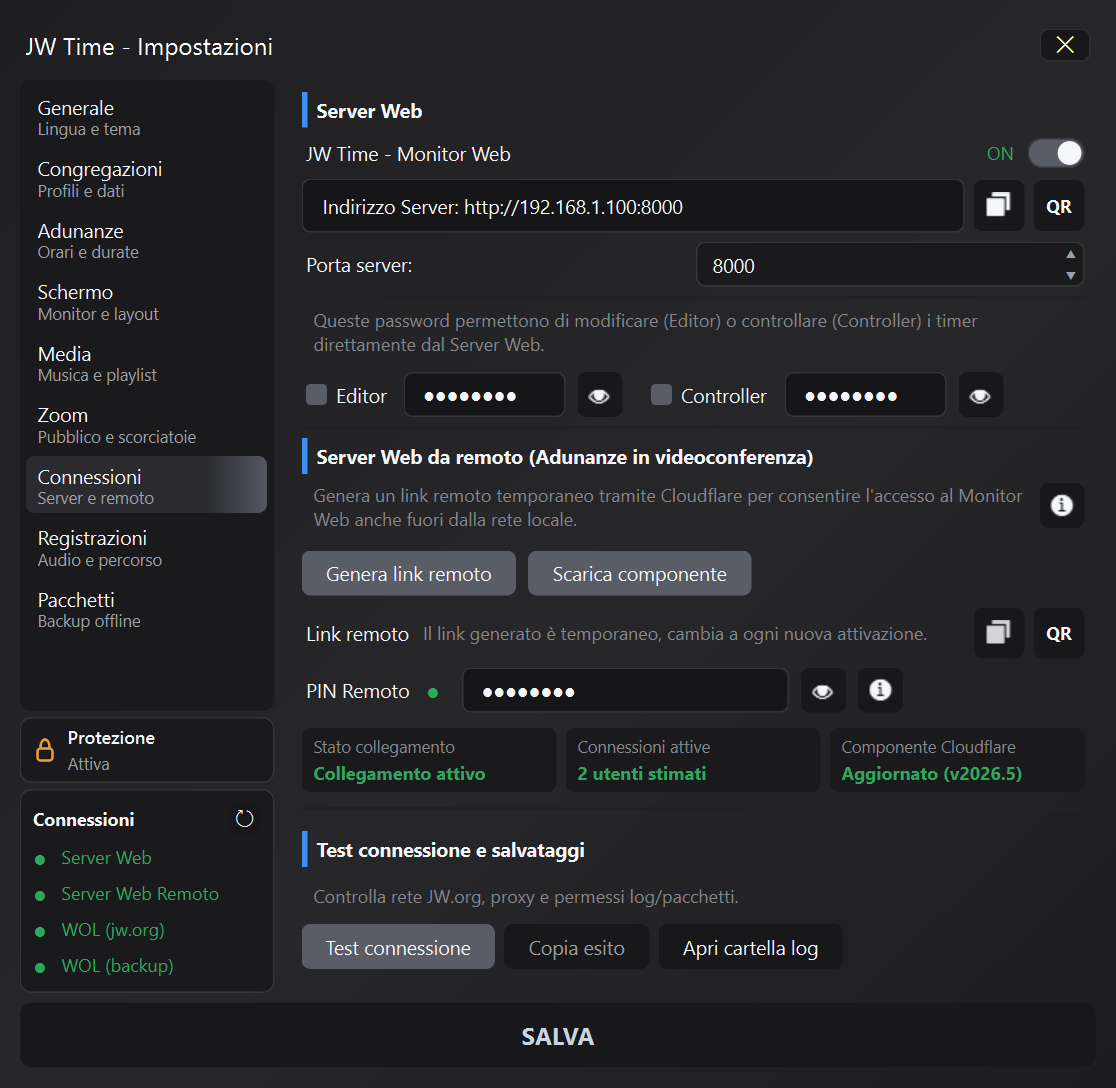Click the ON label of Monitor Web

999,154
